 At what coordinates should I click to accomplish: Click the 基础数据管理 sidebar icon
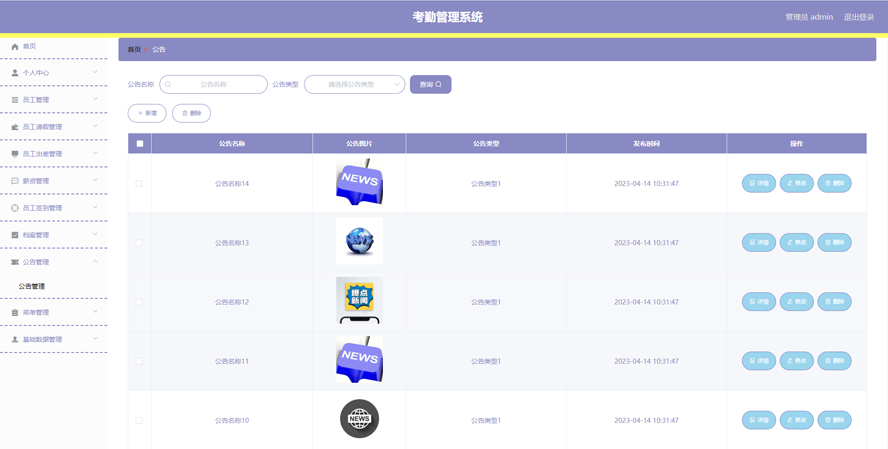[15, 340]
